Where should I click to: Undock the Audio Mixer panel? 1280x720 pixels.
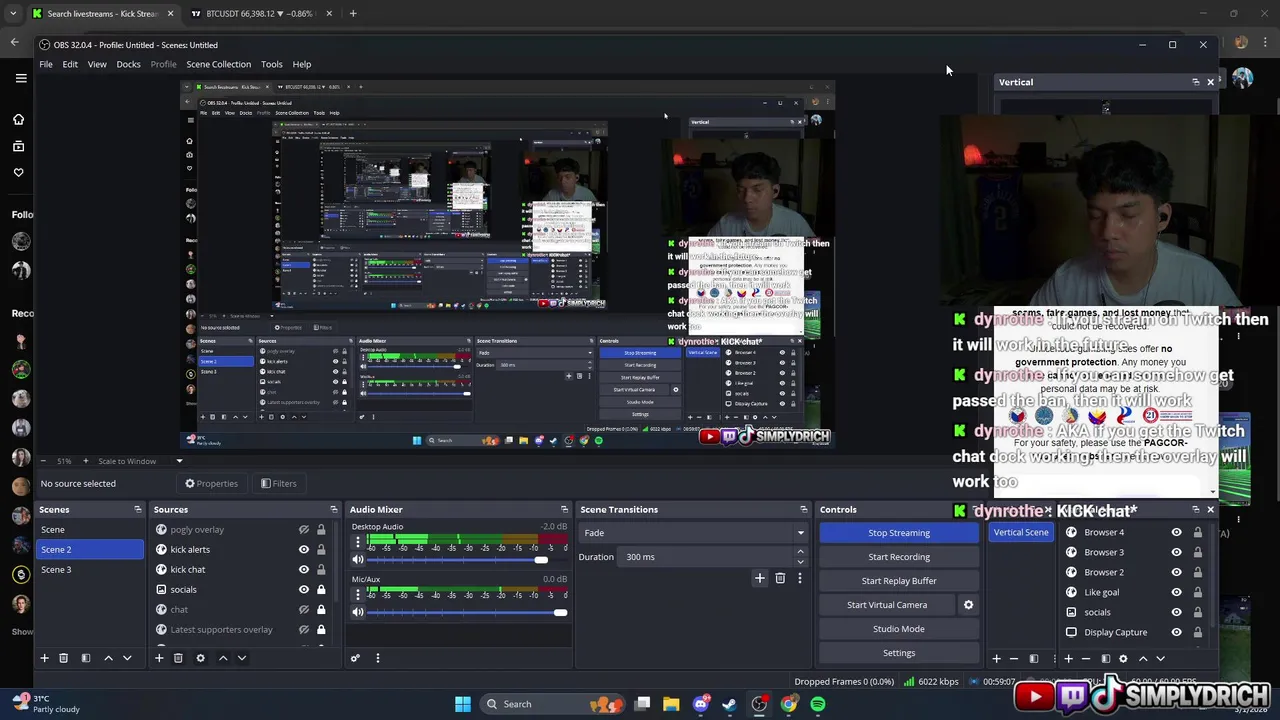(x=564, y=509)
